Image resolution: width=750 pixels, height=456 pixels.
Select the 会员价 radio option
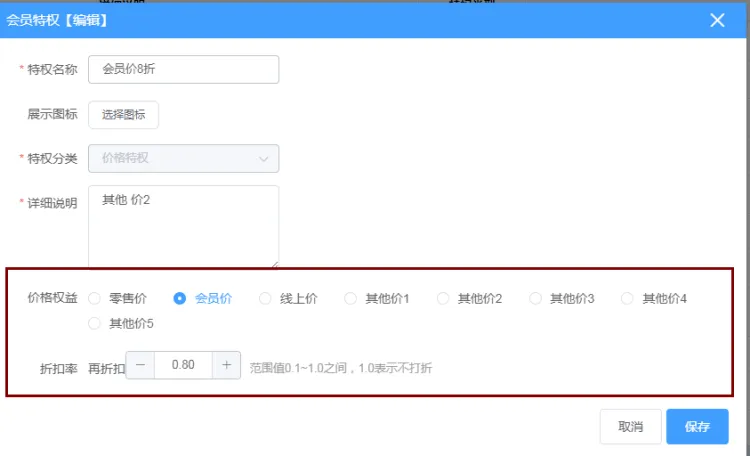click(x=180, y=298)
